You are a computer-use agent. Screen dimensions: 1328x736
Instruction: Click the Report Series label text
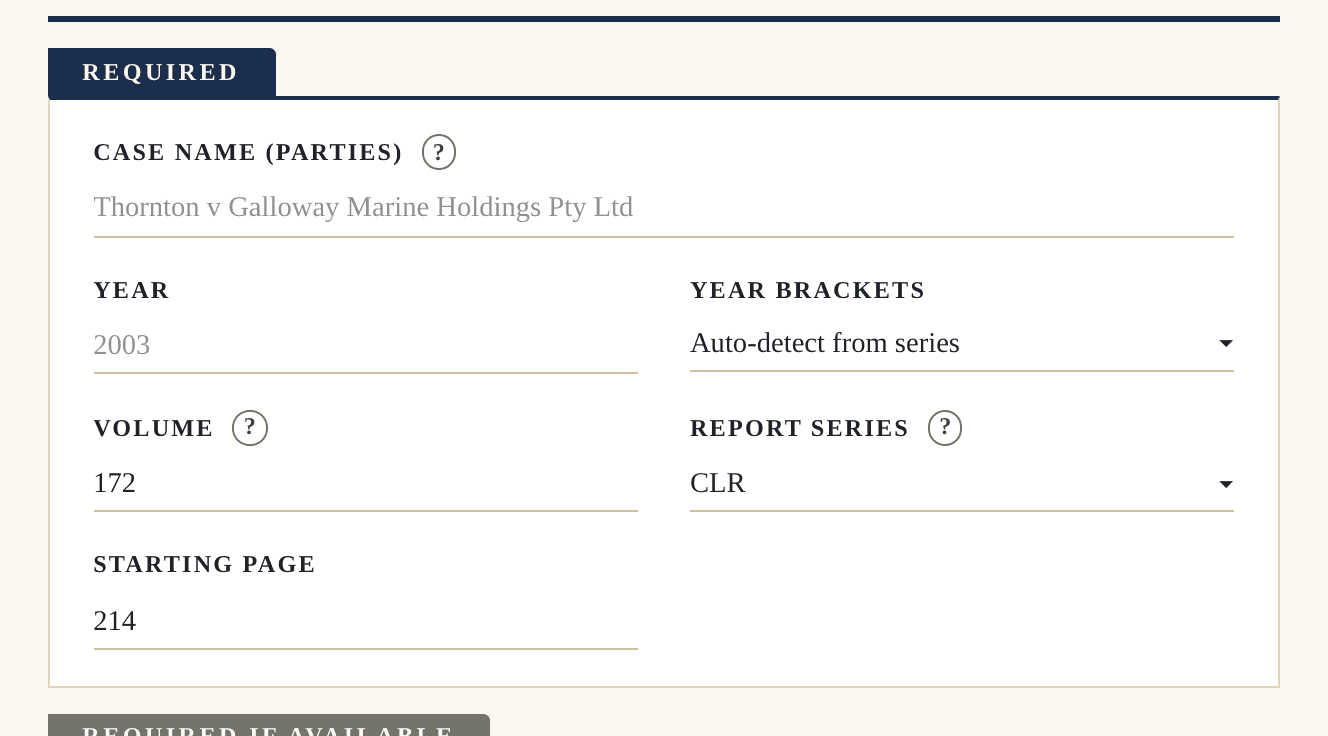[800, 428]
